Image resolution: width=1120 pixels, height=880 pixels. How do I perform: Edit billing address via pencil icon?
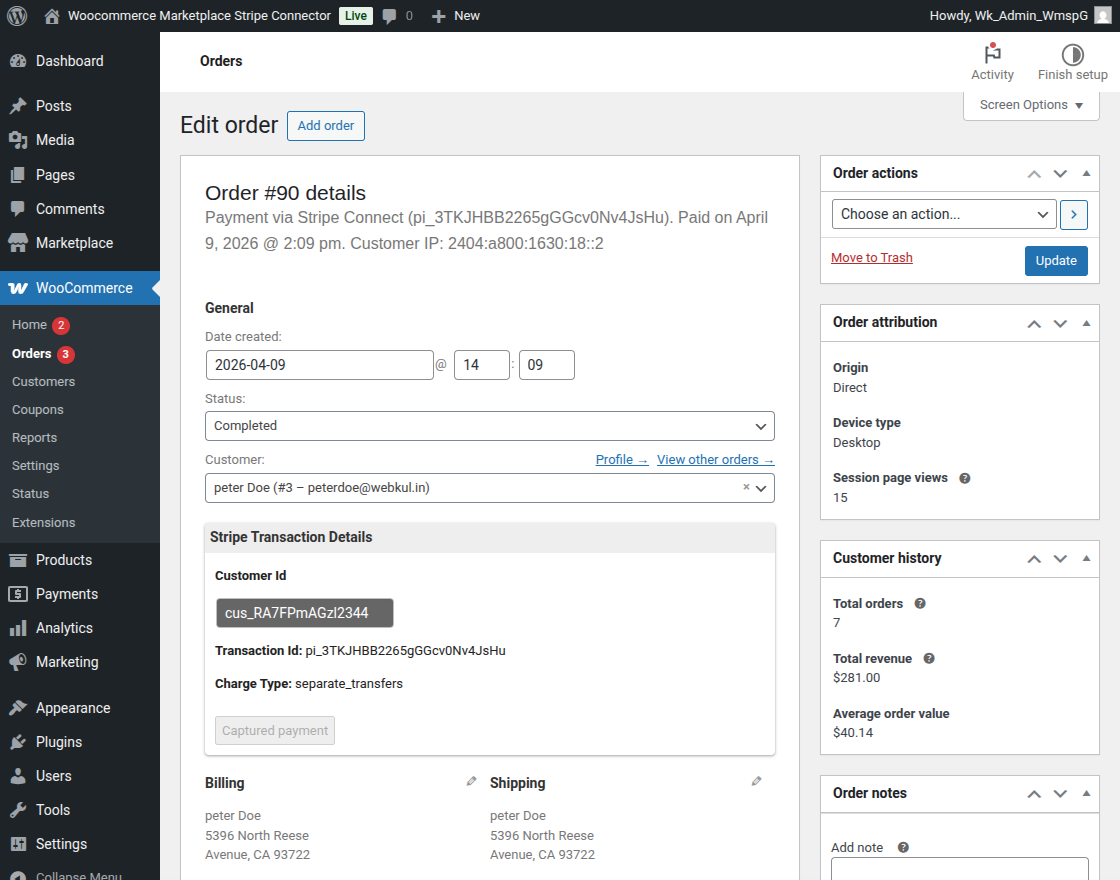[x=471, y=782]
